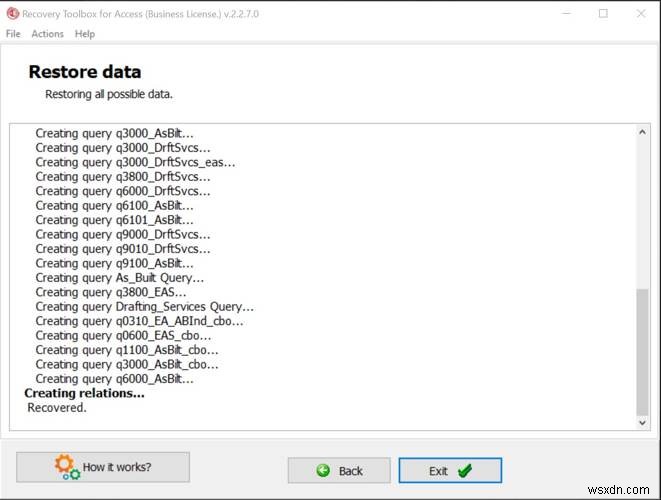Click the 'Restore data' heading

[85, 72]
